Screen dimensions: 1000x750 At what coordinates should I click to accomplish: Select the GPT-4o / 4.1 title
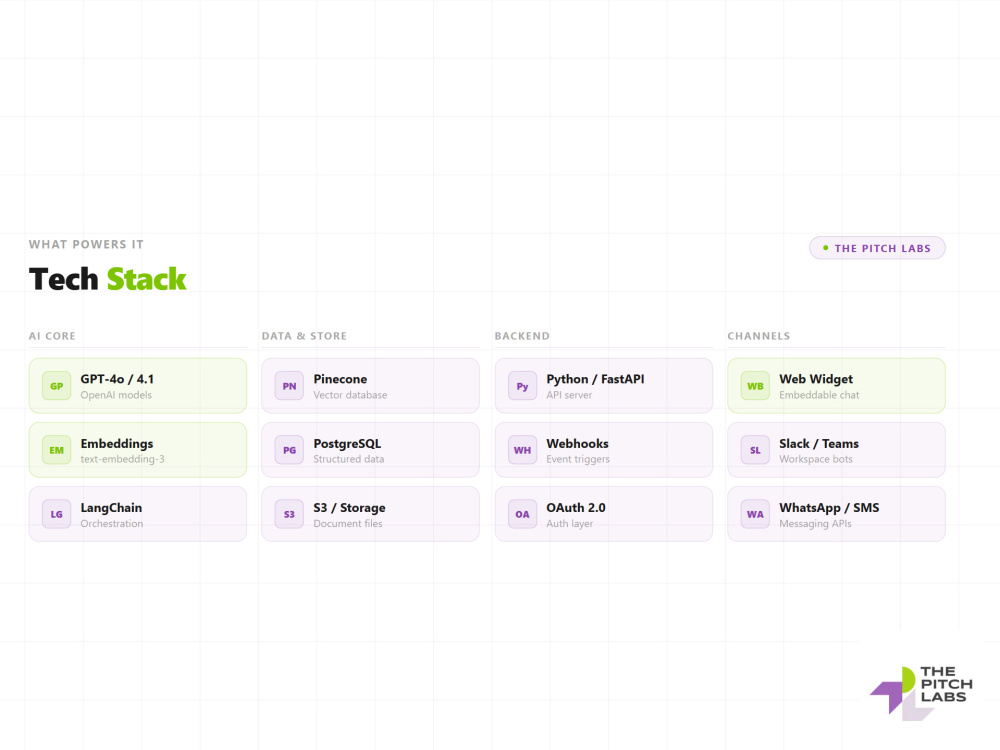(x=117, y=379)
